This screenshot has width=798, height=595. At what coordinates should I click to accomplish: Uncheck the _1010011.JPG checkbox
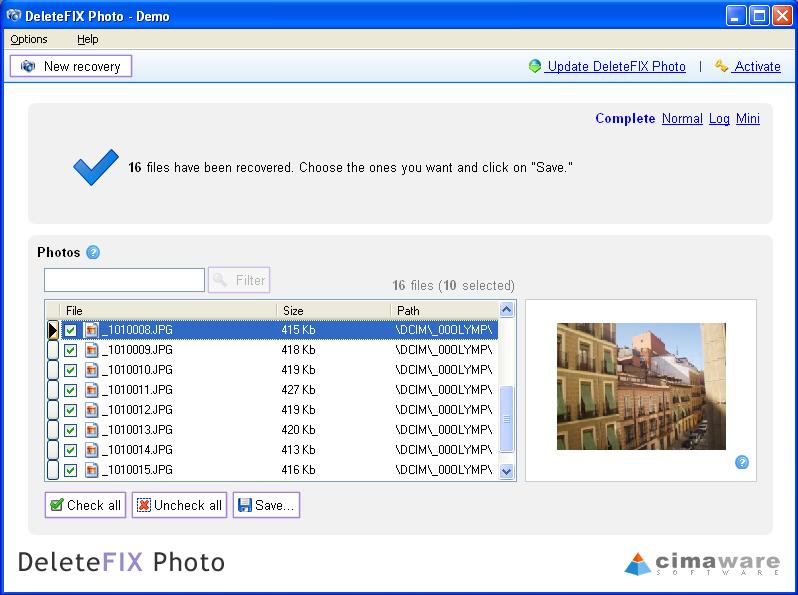[71, 390]
